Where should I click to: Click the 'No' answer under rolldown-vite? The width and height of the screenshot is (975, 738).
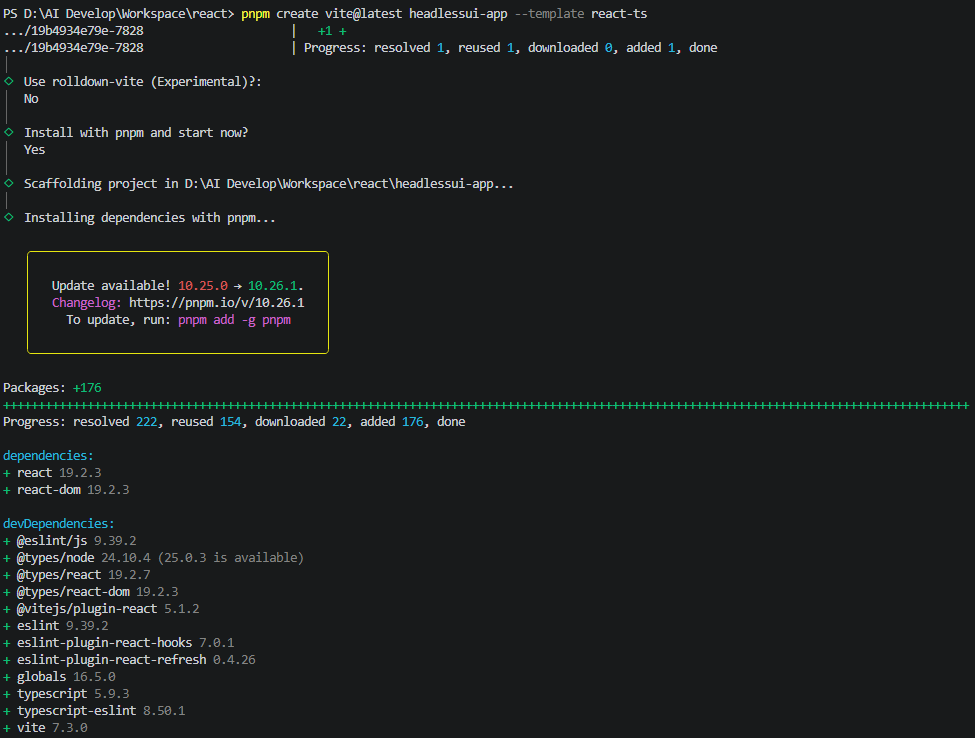pos(31,99)
